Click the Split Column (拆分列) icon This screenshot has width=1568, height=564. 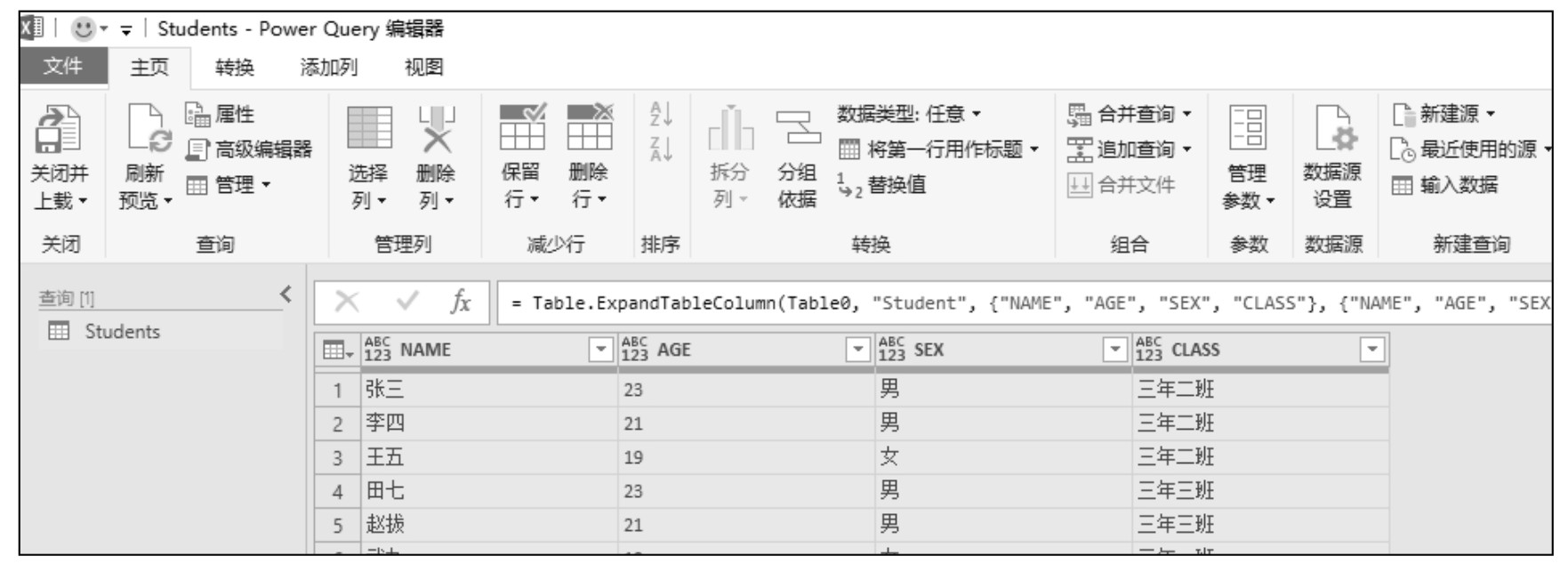click(730, 127)
